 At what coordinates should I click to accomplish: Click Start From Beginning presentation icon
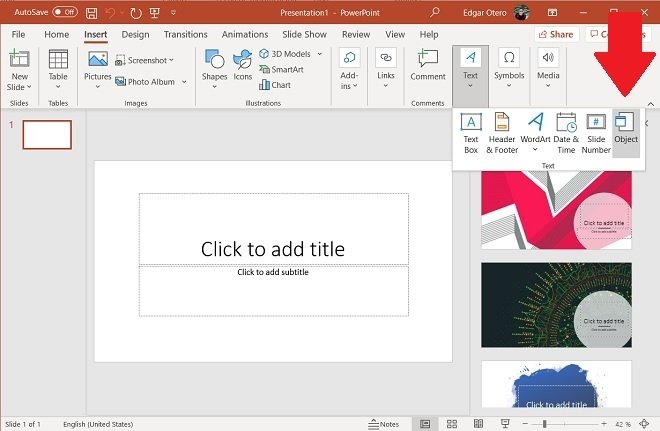[x=155, y=13]
